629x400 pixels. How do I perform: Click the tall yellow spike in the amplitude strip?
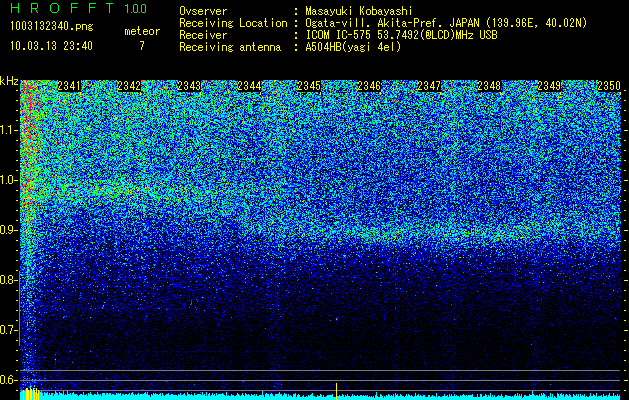336,391
